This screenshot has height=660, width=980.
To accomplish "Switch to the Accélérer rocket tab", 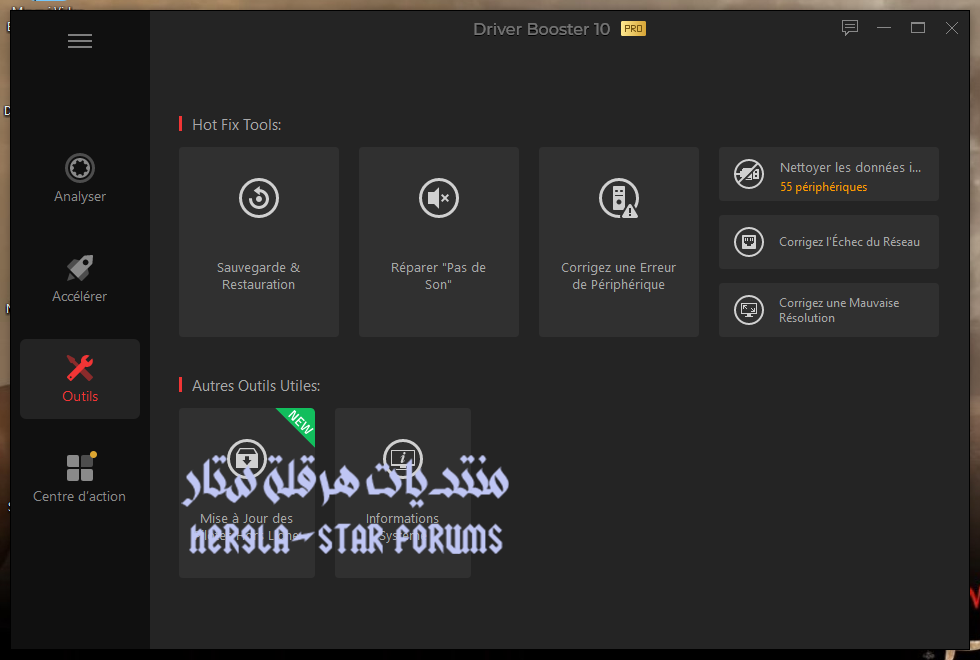I will pos(80,279).
